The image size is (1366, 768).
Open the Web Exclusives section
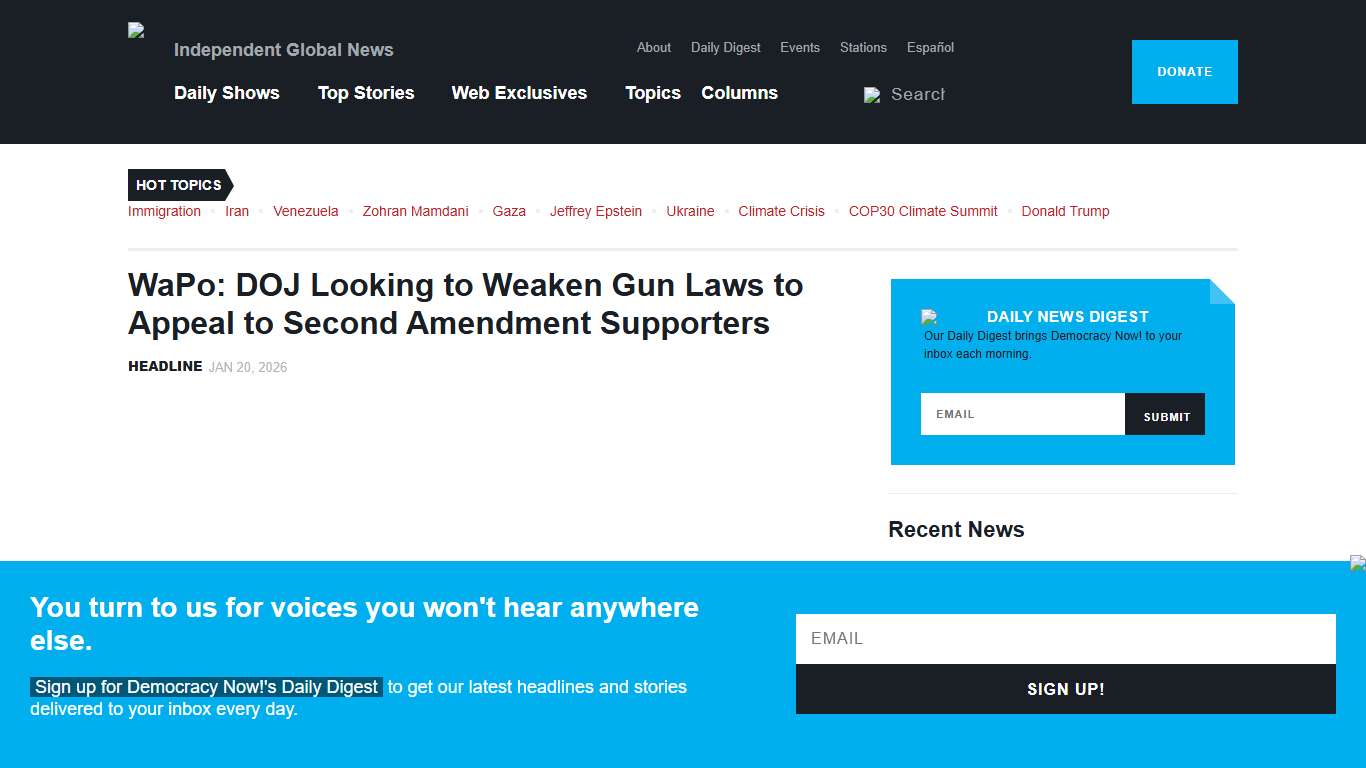[x=519, y=93]
